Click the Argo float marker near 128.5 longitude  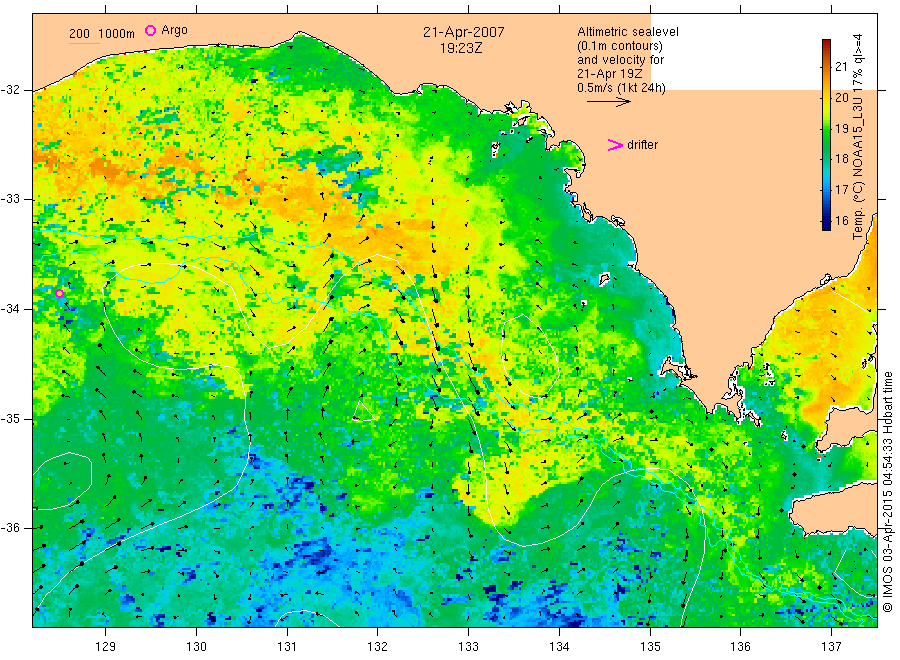(x=59, y=293)
